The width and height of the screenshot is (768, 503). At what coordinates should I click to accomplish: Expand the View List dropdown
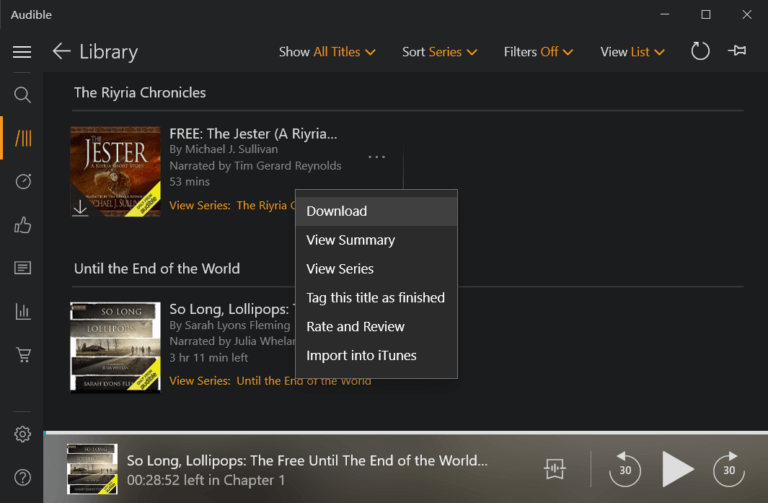632,52
